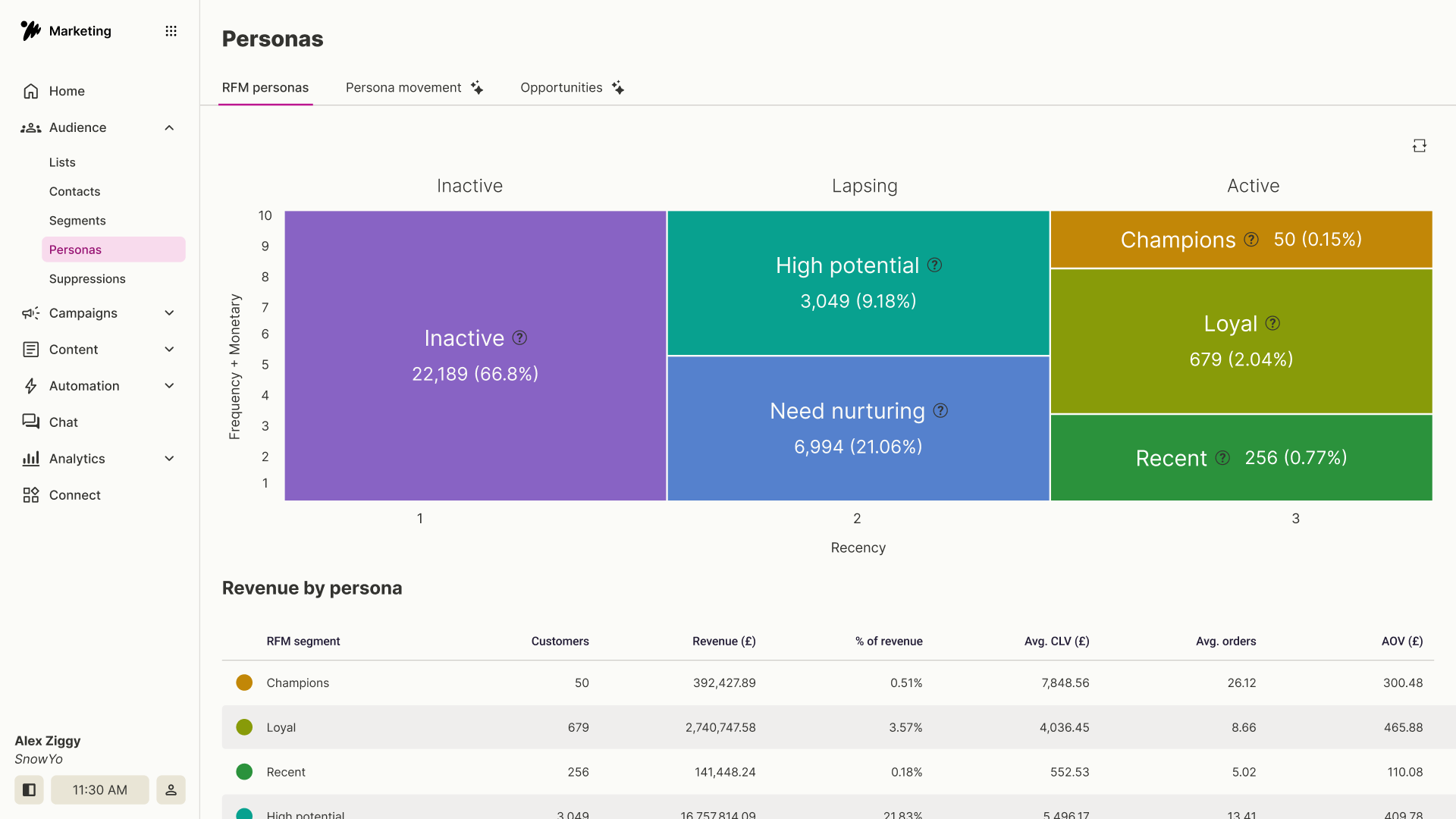1456x819 pixels.
Task: Expand the Content section chevron
Action: tap(169, 350)
